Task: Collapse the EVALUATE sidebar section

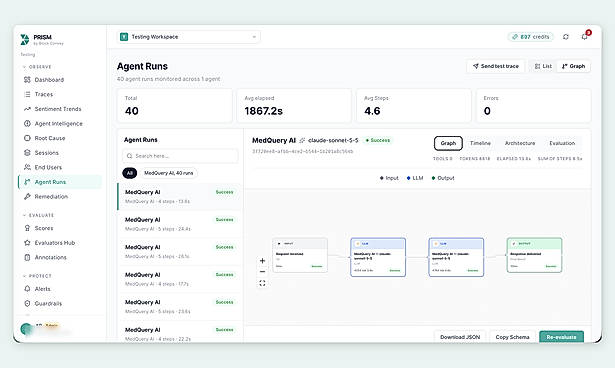Action: point(38,215)
